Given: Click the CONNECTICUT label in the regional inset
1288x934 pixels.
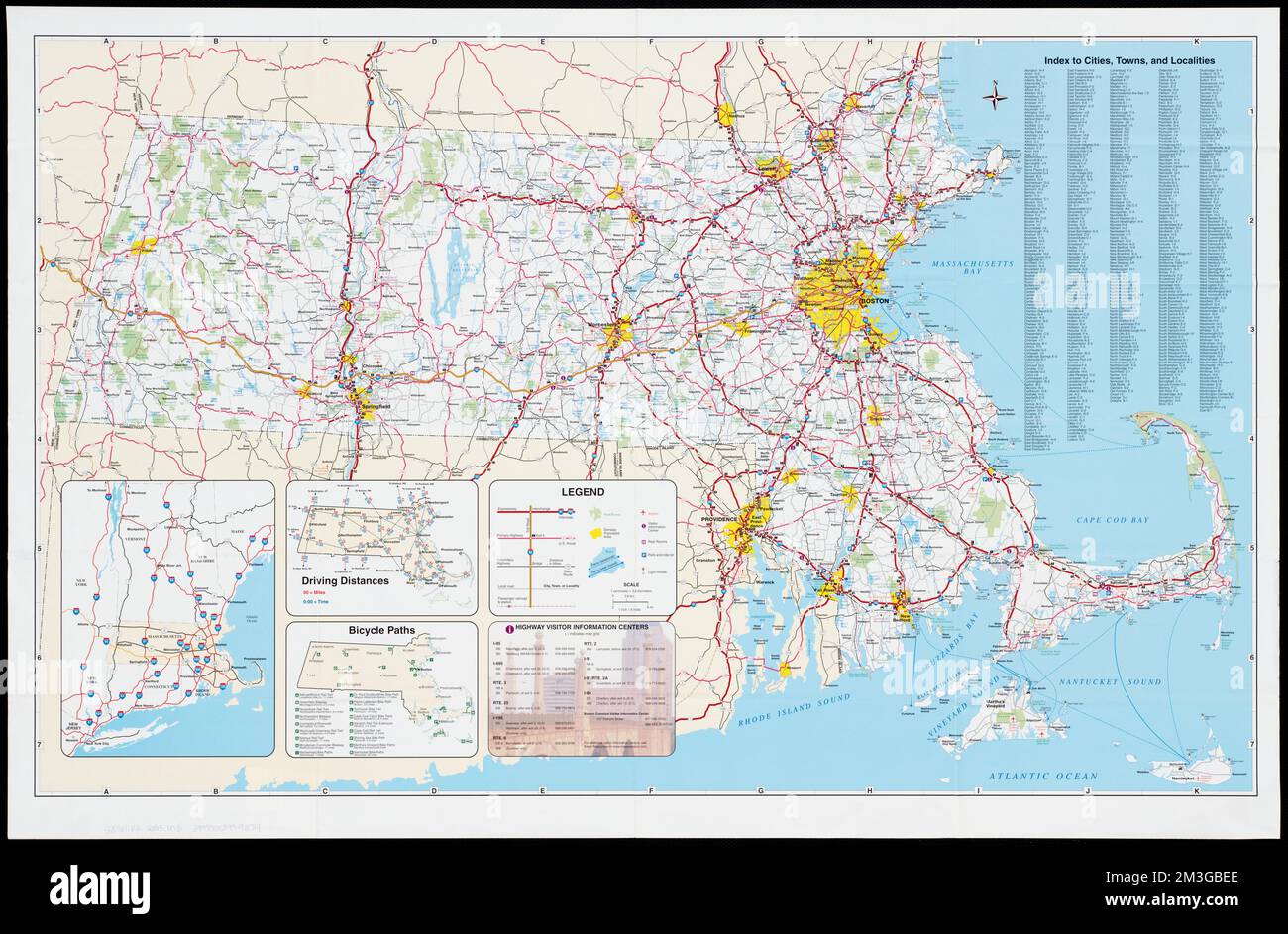Looking at the screenshot, I should pyautogui.click(x=159, y=686).
